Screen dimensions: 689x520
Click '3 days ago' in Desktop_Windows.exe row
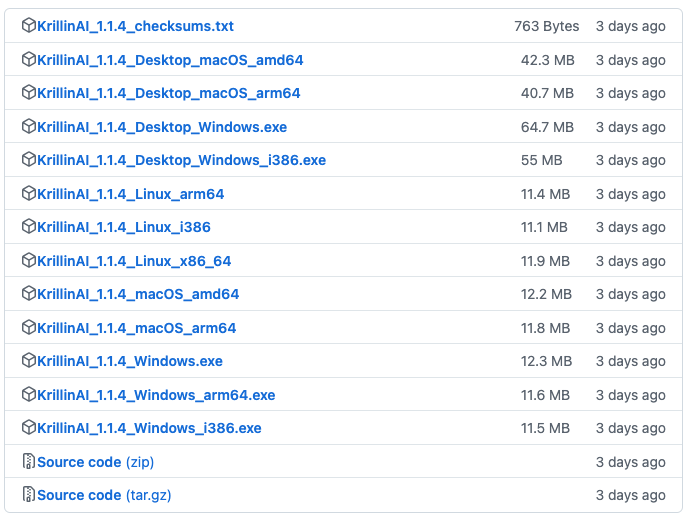(x=631, y=127)
